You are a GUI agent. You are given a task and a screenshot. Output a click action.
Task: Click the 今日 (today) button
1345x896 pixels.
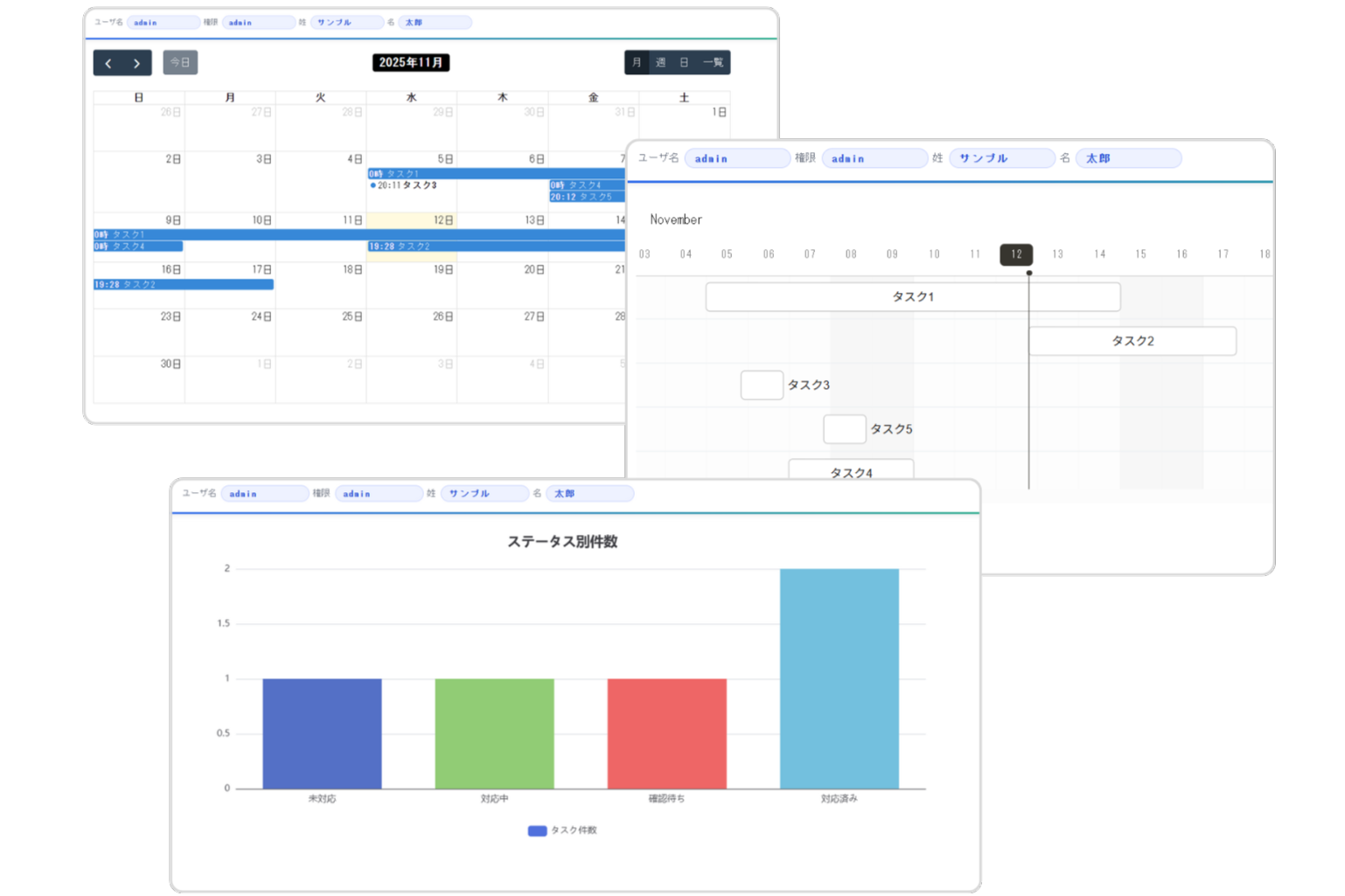180,63
